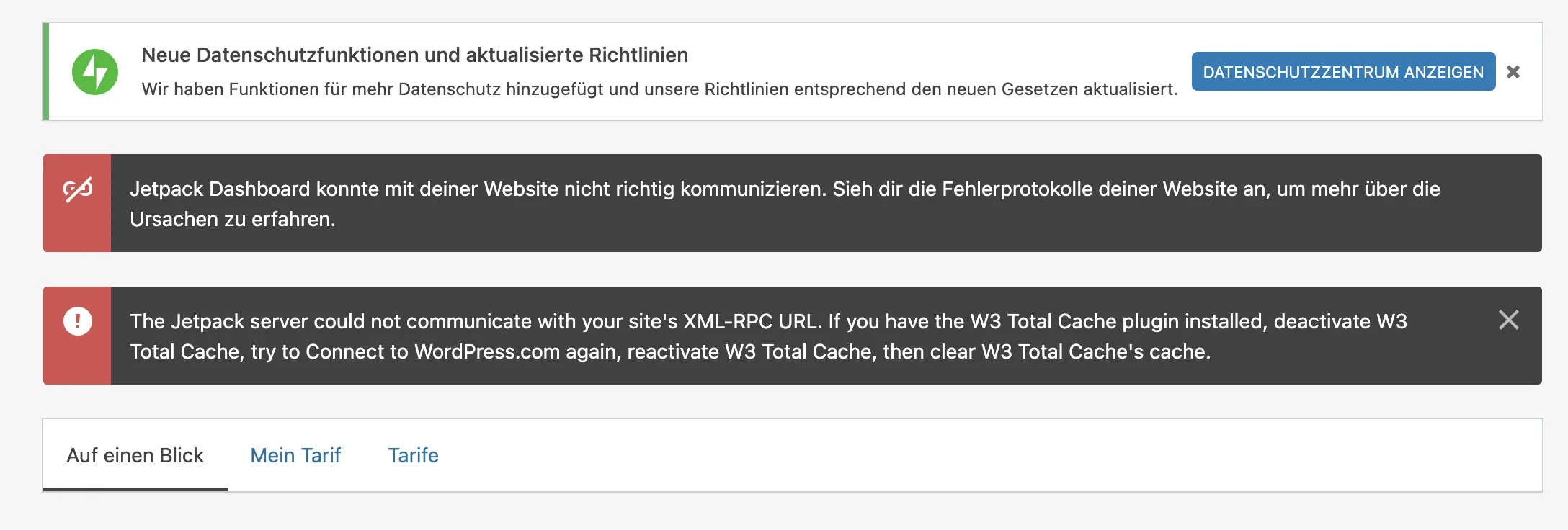Select the Auf einen Blick tab

click(x=135, y=455)
